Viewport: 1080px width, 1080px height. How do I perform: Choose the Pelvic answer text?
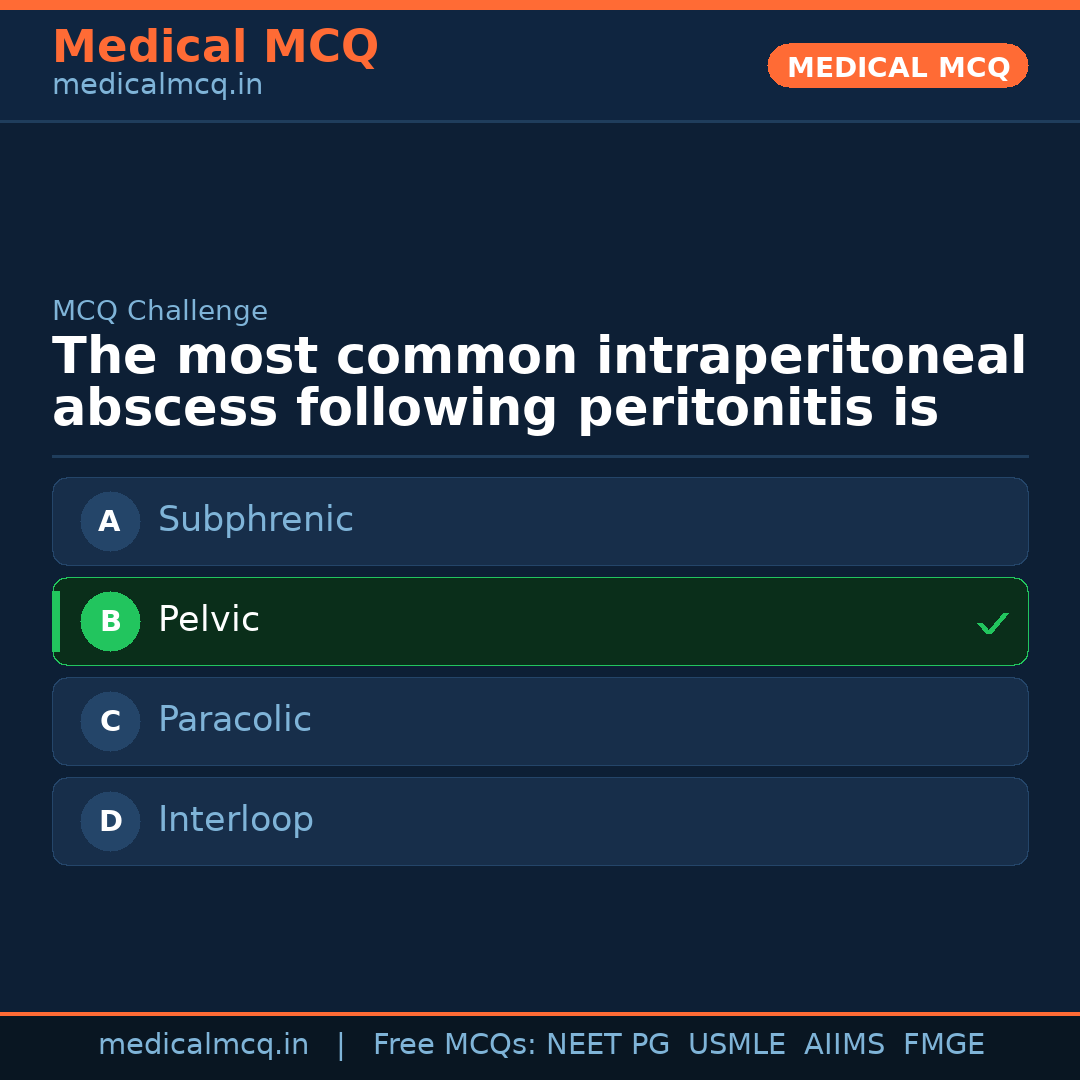[x=208, y=620]
